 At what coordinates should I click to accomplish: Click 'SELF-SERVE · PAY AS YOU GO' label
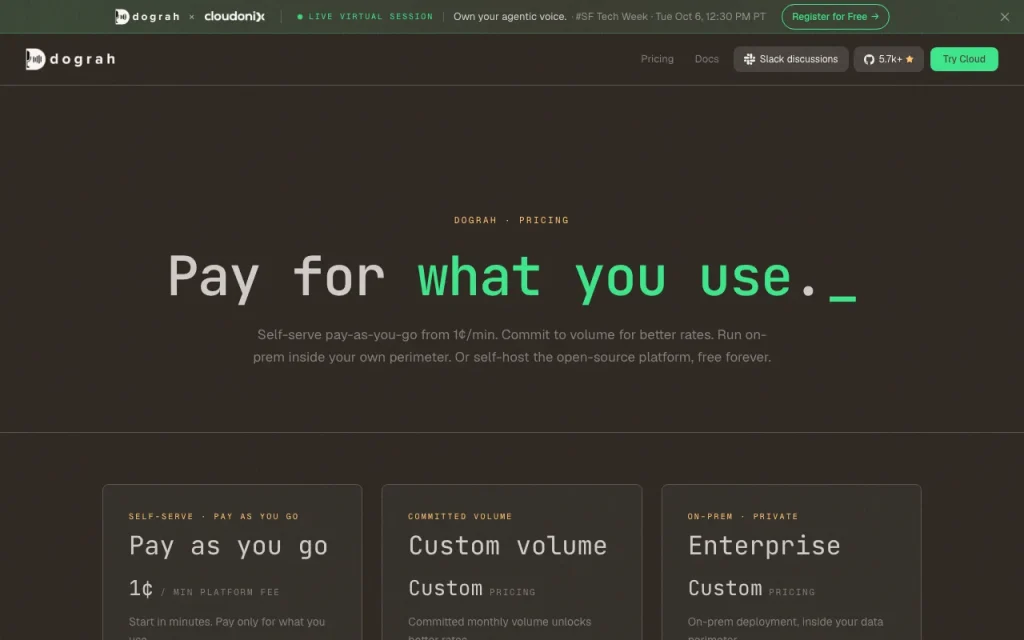[x=214, y=516]
